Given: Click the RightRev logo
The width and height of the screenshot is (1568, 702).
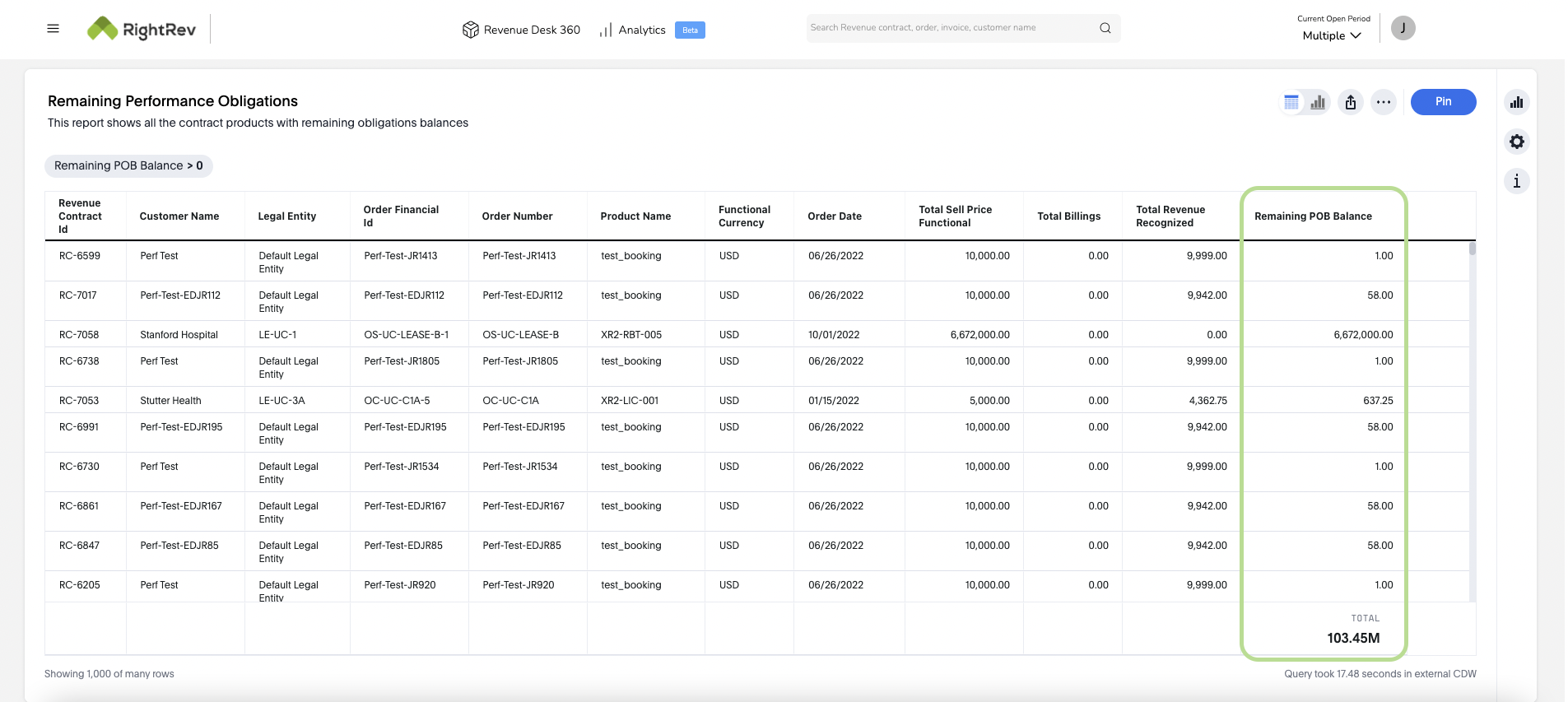Looking at the screenshot, I should [142, 30].
